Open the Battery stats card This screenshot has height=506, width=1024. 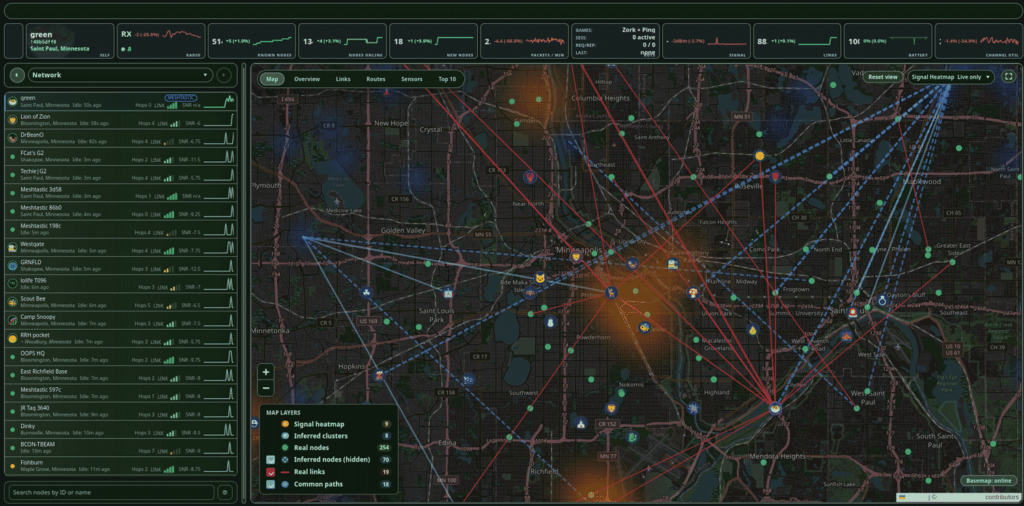point(888,41)
